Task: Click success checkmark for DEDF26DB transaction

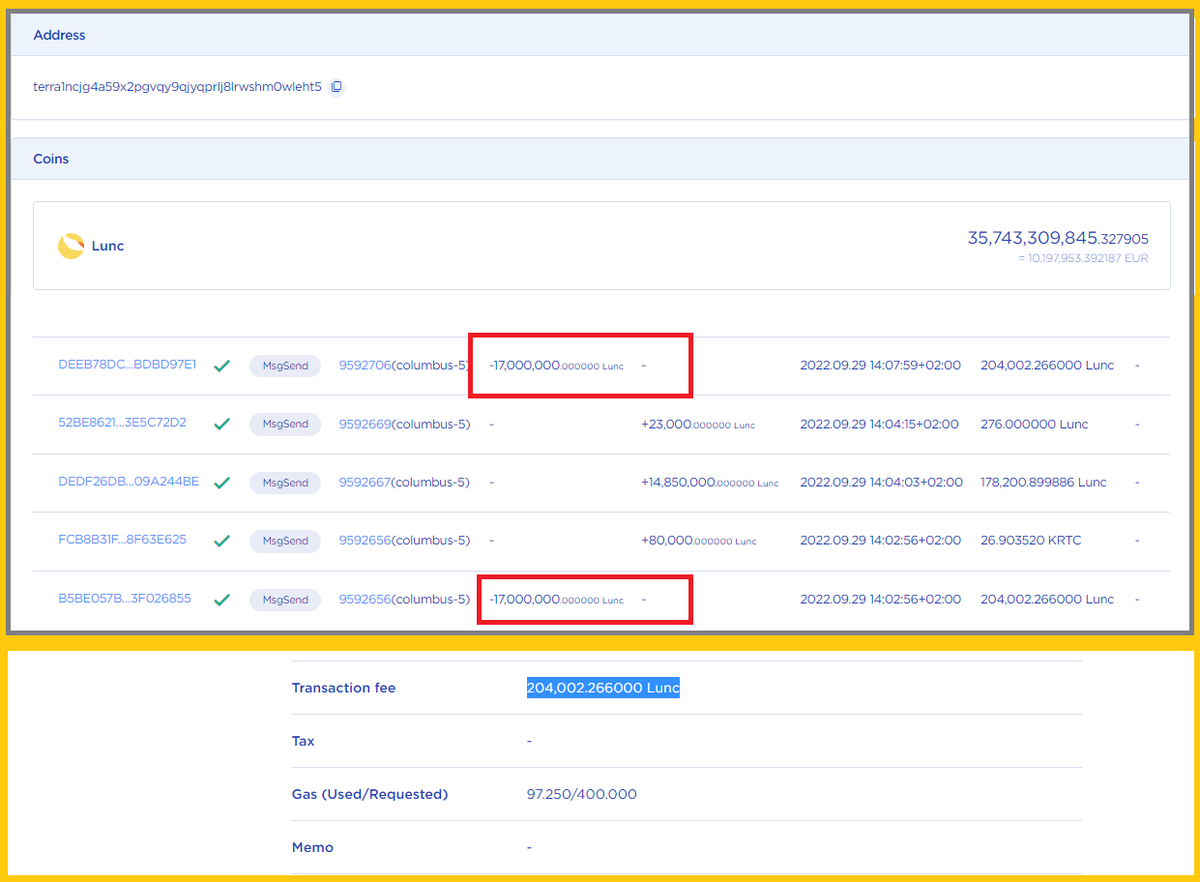Action: pos(222,482)
